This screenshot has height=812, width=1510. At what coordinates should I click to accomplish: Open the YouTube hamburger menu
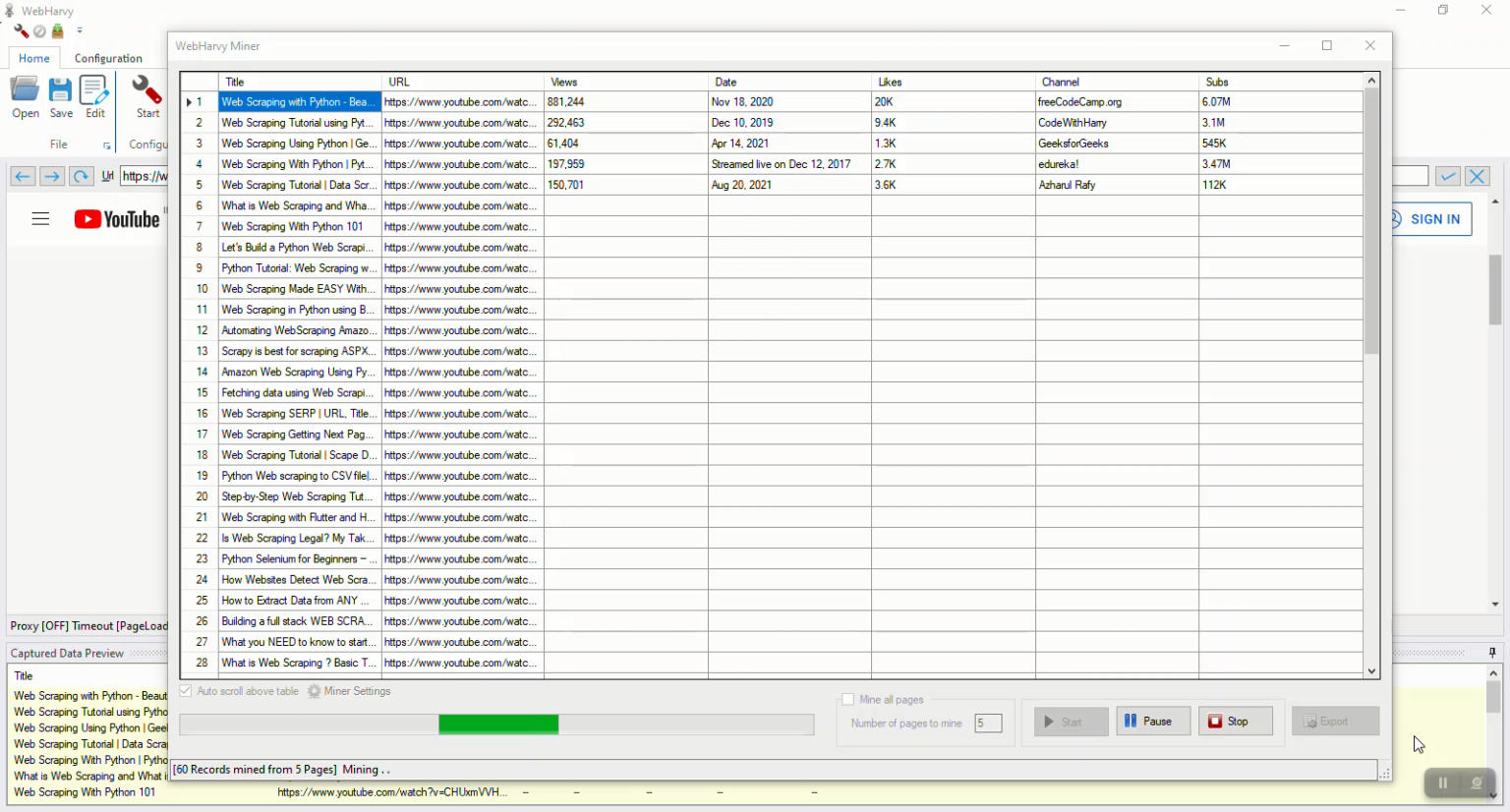[x=40, y=218]
